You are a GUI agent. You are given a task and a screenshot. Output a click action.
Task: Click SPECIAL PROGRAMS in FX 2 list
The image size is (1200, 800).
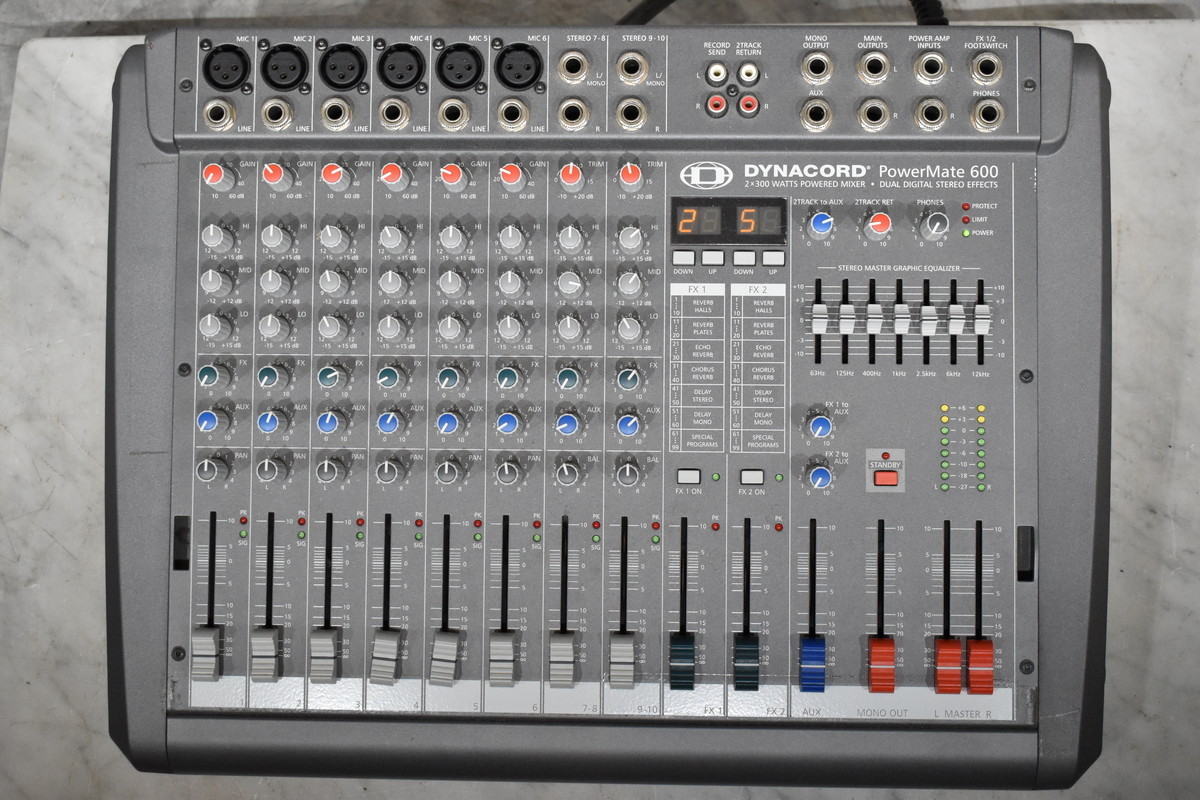coord(764,440)
